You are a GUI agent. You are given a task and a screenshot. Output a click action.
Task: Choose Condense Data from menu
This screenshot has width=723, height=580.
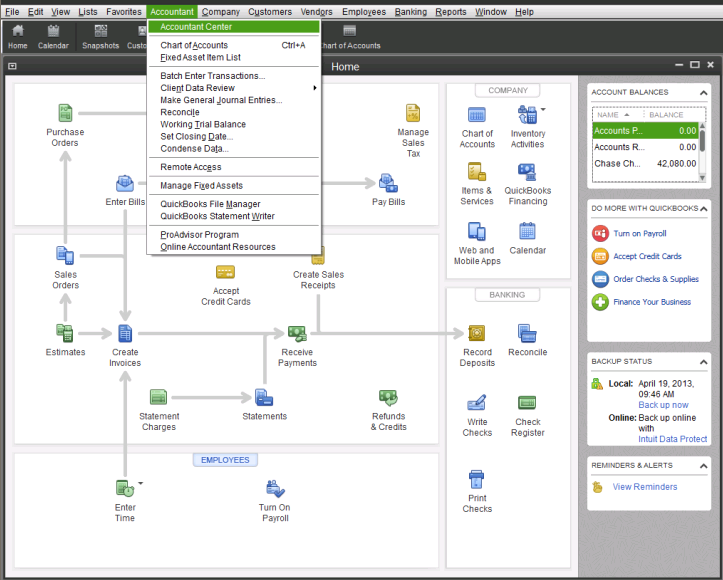point(234,148)
